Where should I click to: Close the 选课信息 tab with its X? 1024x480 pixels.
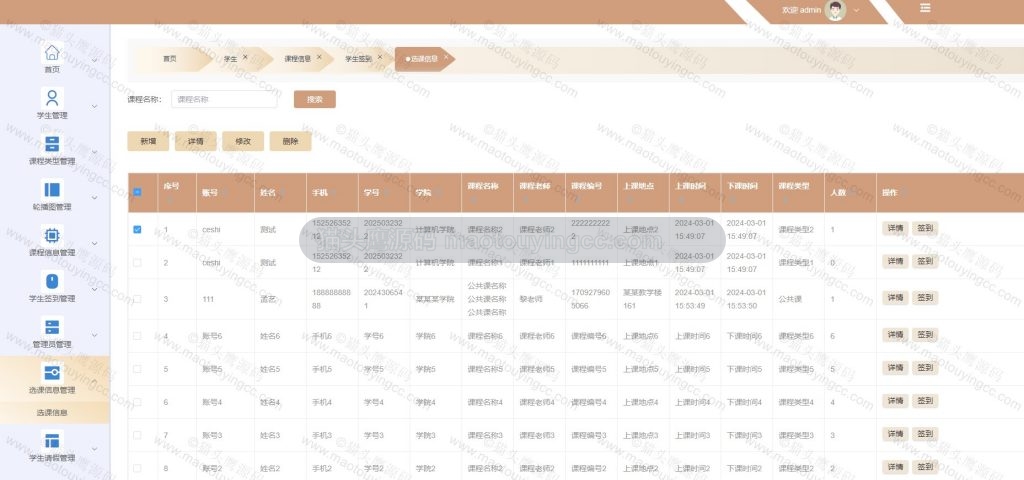(x=445, y=57)
